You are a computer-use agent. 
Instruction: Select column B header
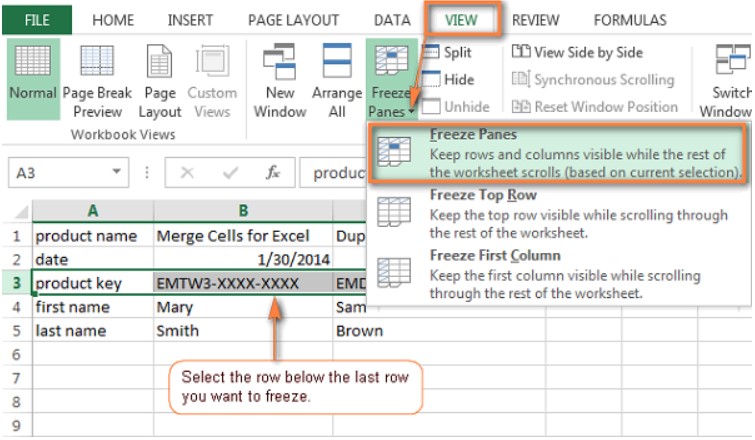coord(243,210)
